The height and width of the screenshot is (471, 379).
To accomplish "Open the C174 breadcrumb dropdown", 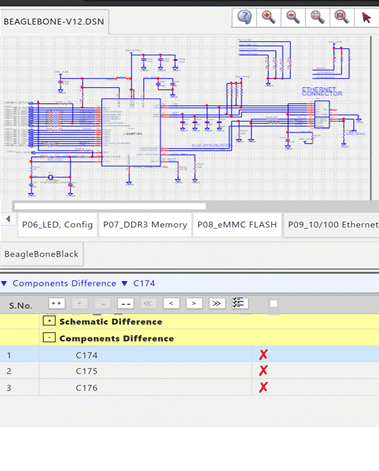I will click(125, 284).
